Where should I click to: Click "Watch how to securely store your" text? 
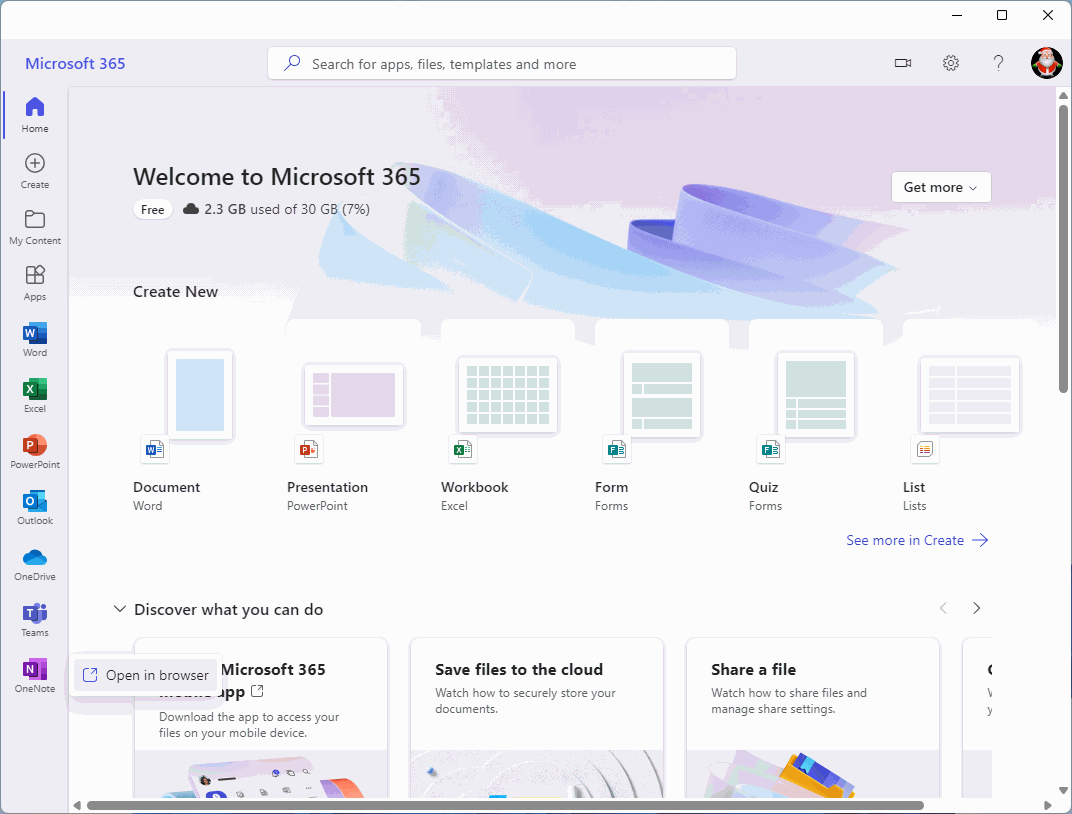pos(525,693)
